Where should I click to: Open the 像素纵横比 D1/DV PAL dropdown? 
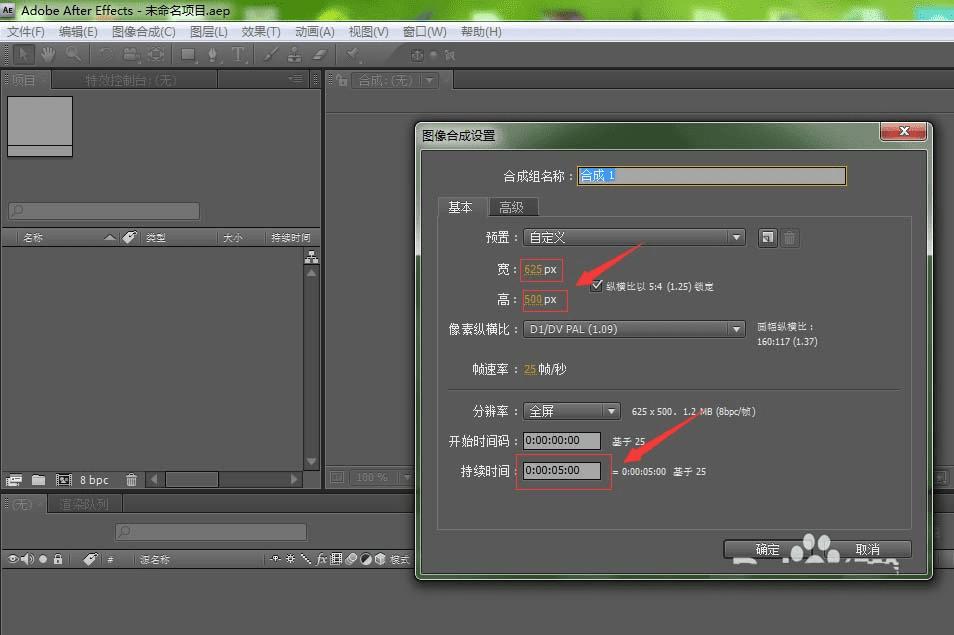[633, 329]
